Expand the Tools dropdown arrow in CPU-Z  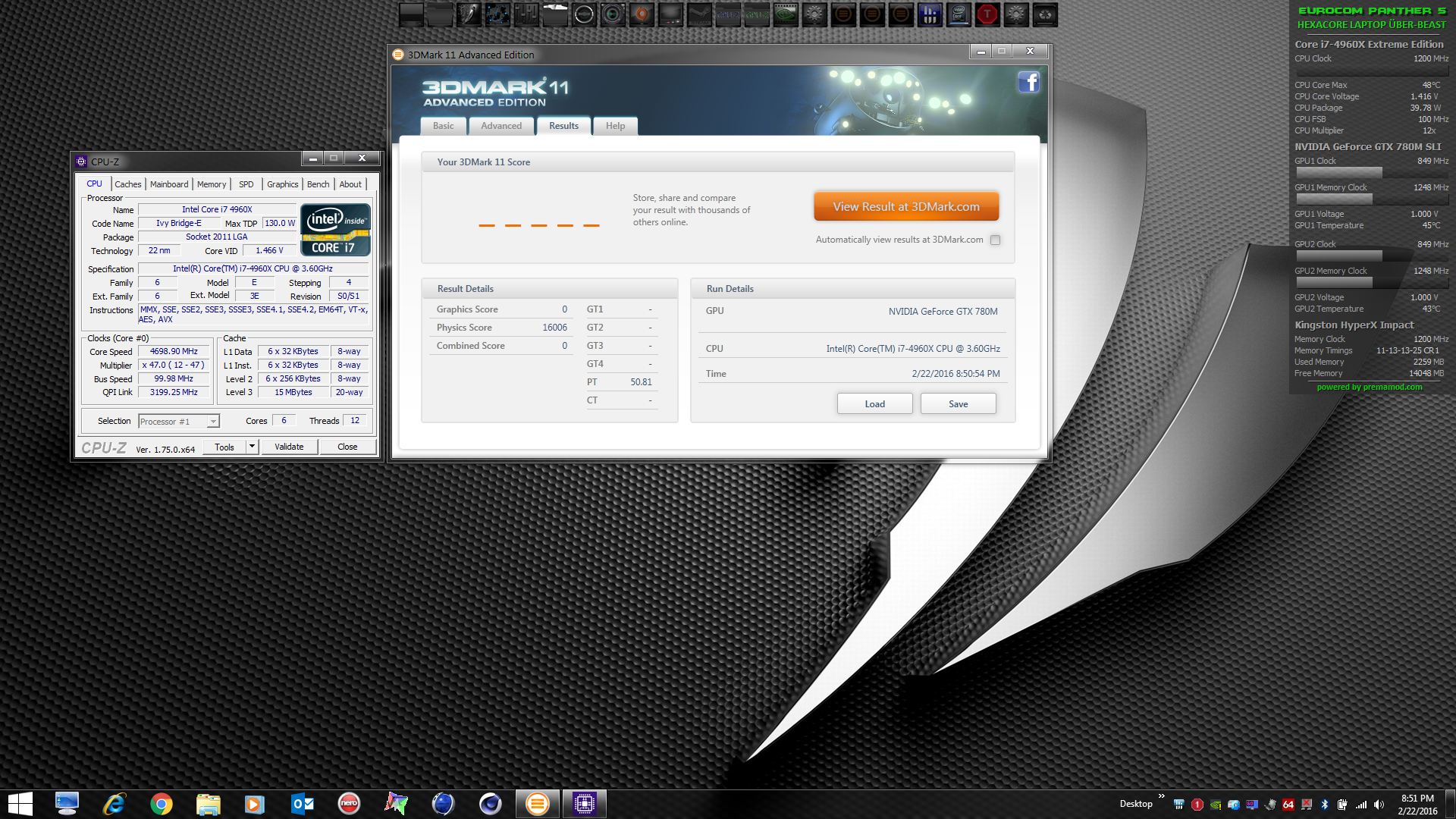pyautogui.click(x=252, y=447)
